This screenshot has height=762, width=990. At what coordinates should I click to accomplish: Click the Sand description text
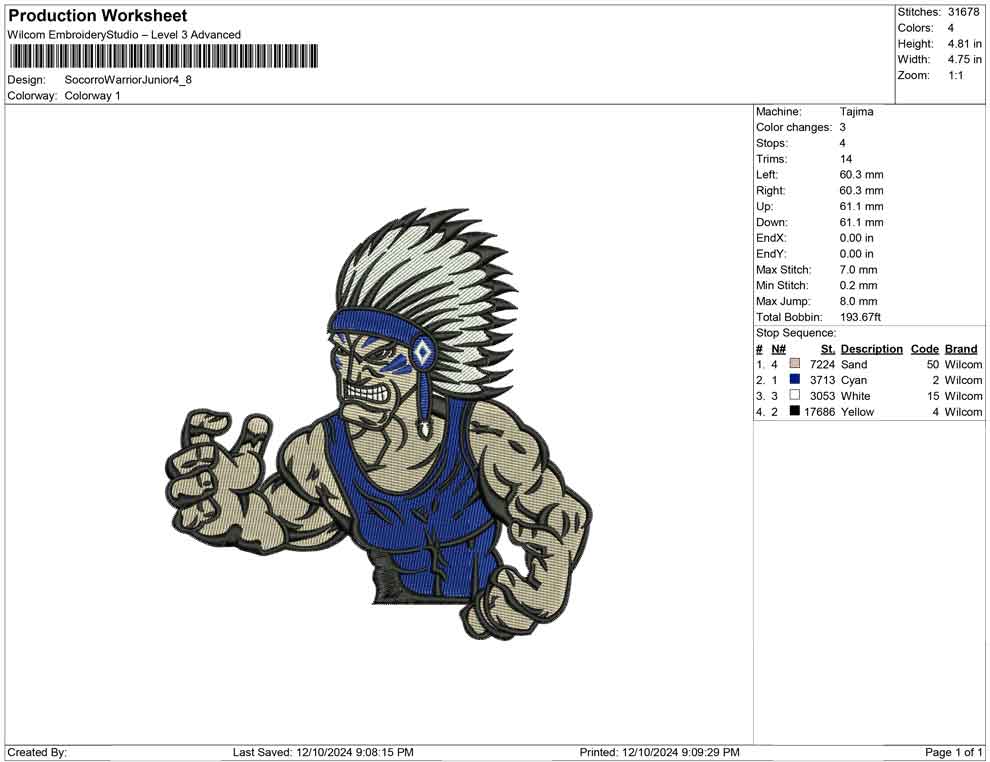coord(854,364)
